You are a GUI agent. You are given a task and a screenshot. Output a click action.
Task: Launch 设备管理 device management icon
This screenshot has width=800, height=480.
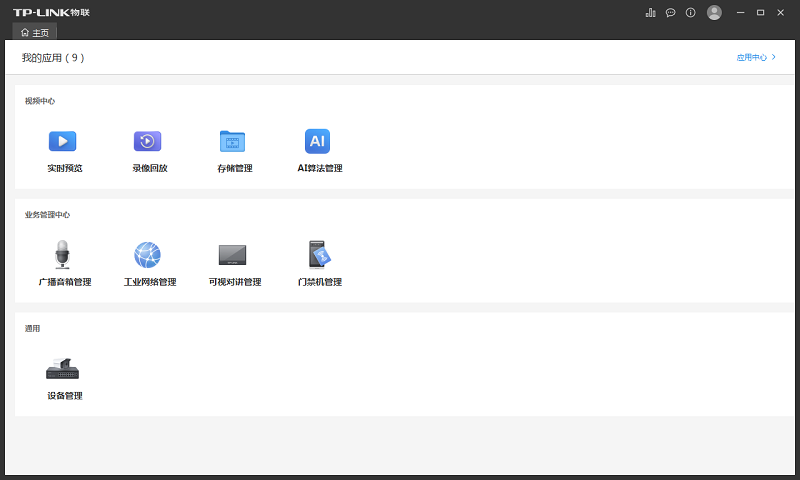63,369
